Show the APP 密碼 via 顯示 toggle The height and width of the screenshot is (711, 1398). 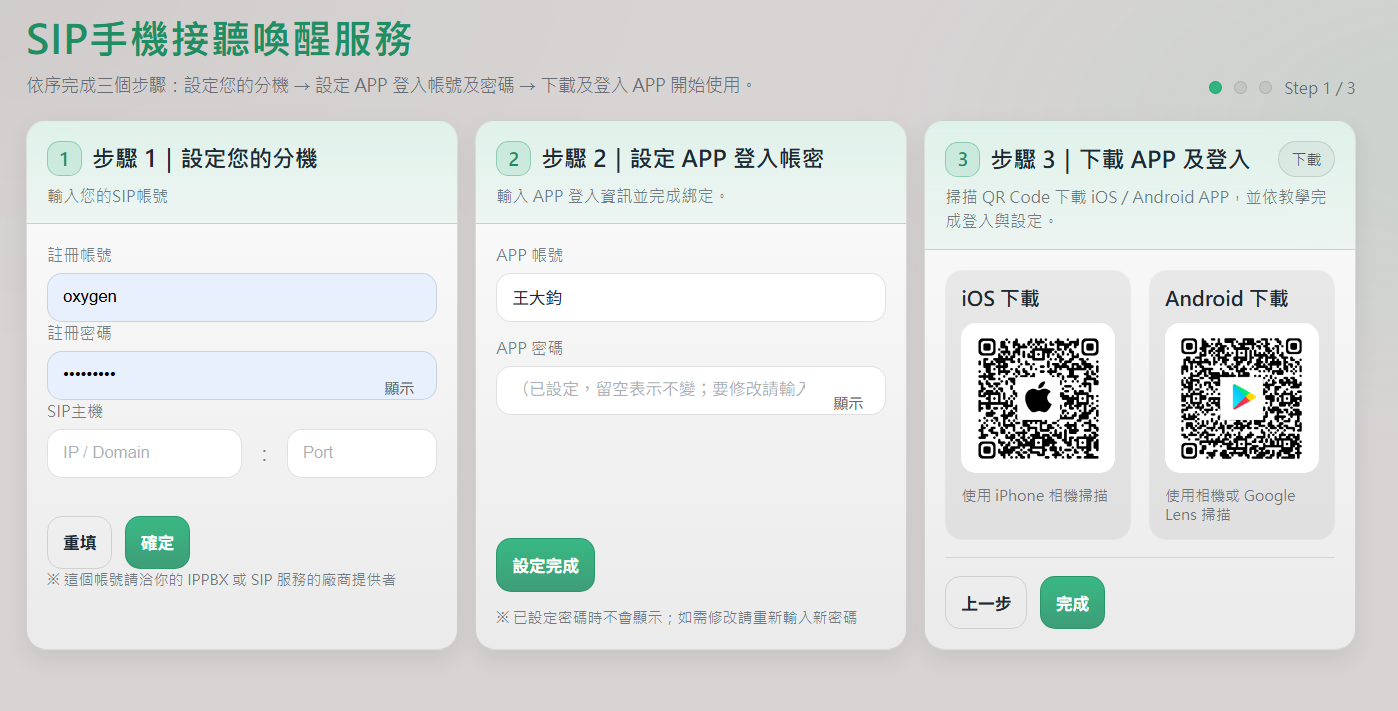tap(848, 403)
